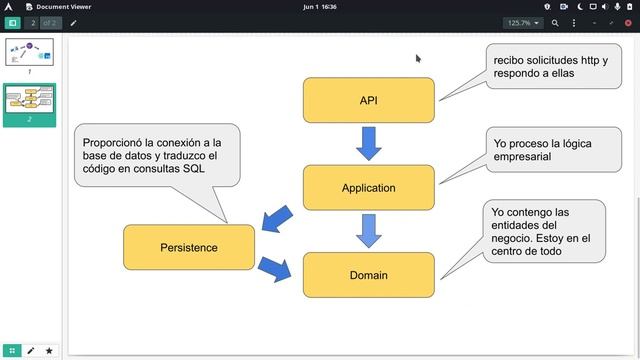Click the battery tray icon
The image size is (640, 360).
[629, 7]
